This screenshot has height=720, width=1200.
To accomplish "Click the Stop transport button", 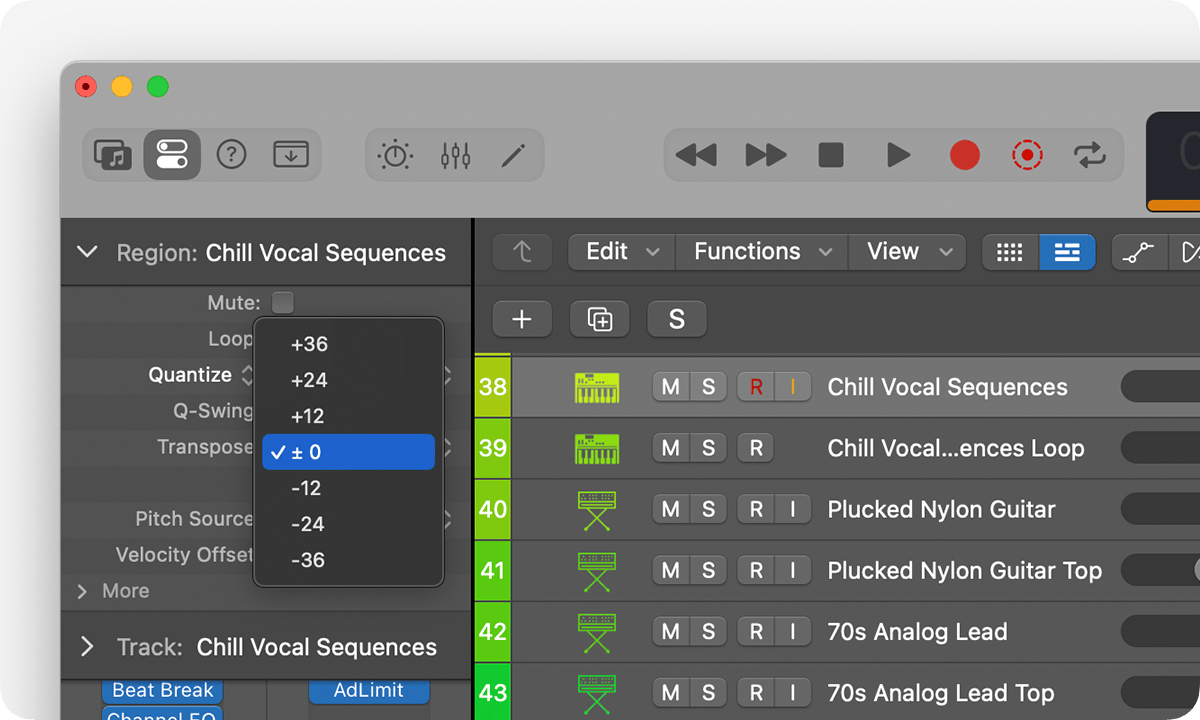I will tap(831, 155).
